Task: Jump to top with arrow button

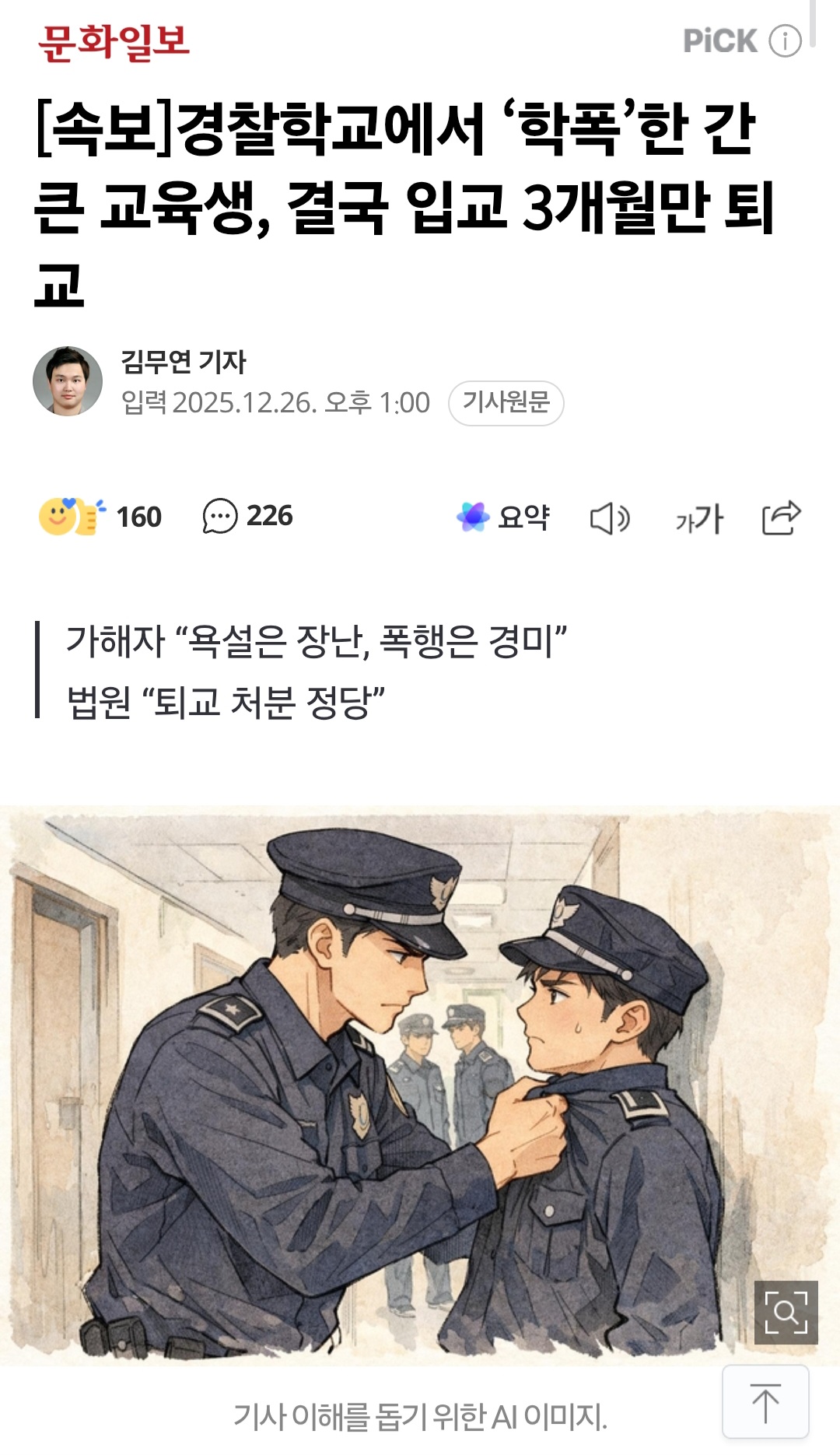Action: 765,1402
